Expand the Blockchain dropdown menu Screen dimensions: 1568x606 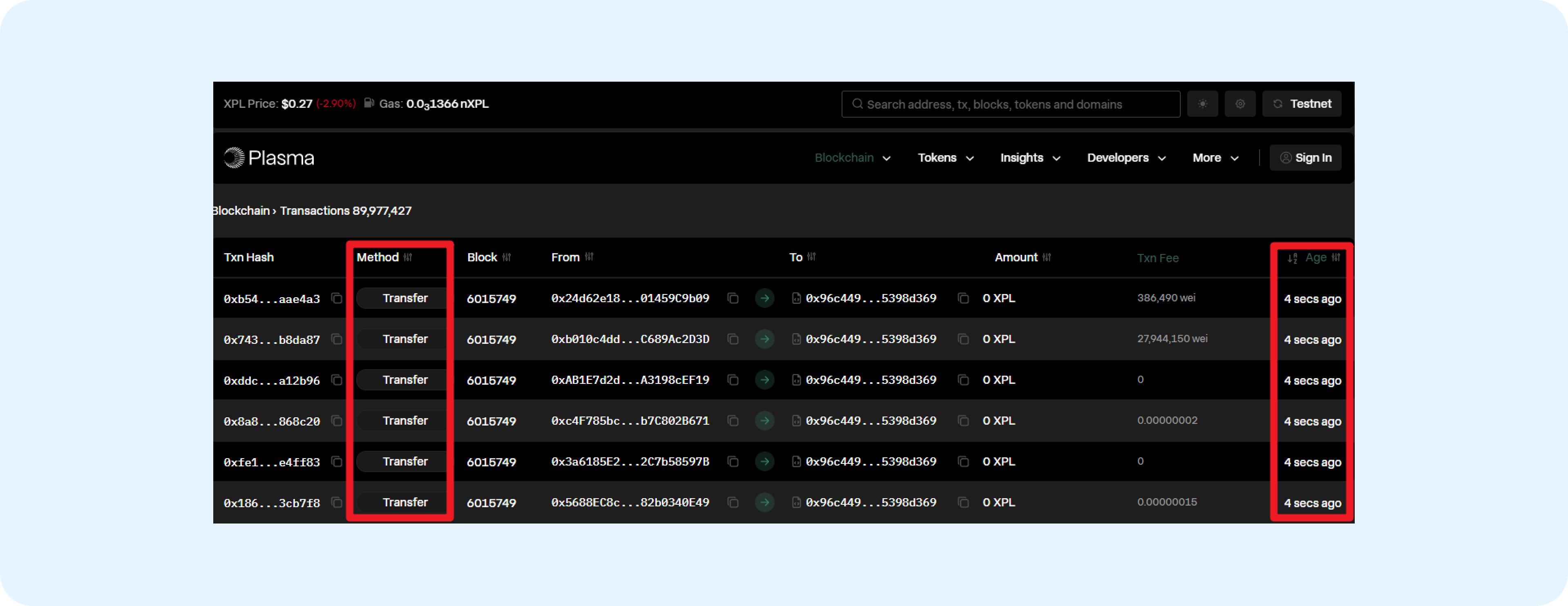tap(852, 158)
